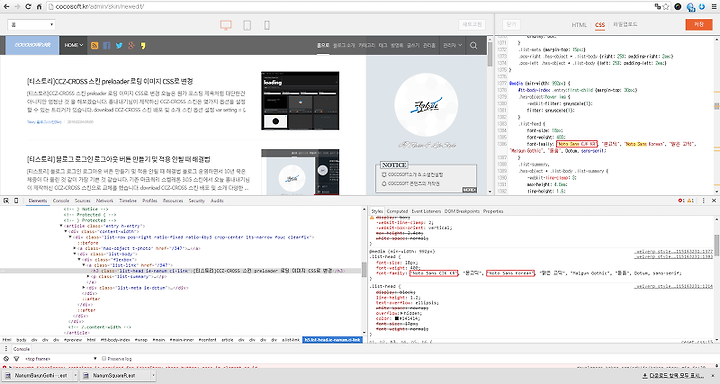This screenshot has height=384, width=720.
Task: Click the red error count indicator in DevTools
Action: (681, 201)
